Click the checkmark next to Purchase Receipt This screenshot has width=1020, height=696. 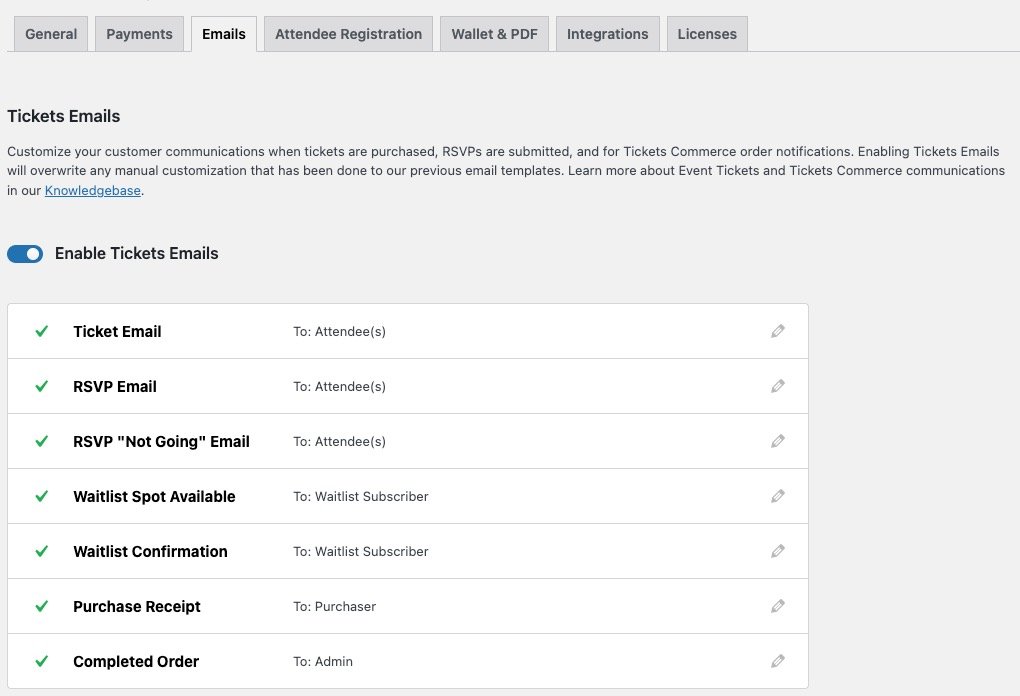click(x=41, y=606)
